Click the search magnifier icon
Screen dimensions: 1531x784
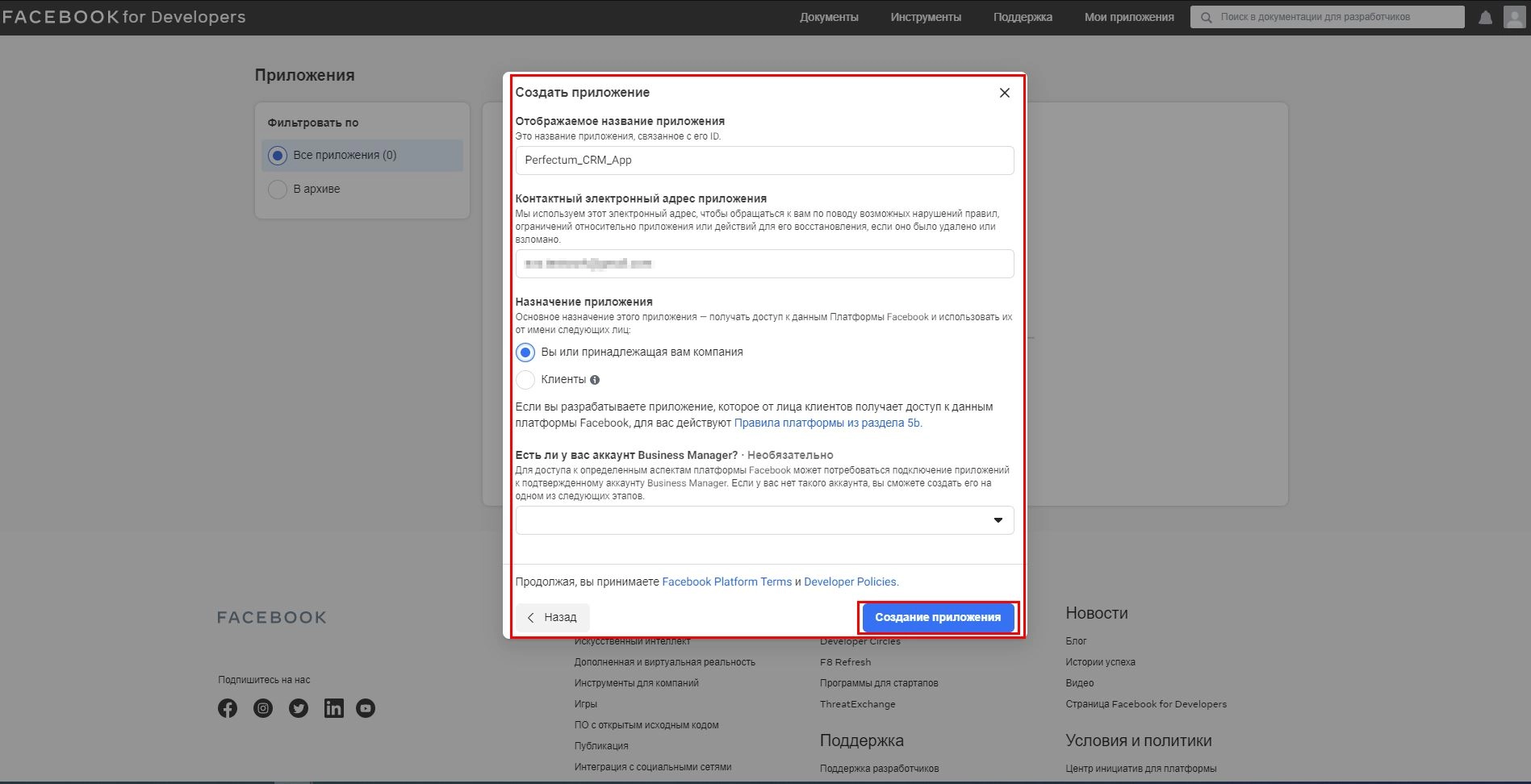(1206, 17)
